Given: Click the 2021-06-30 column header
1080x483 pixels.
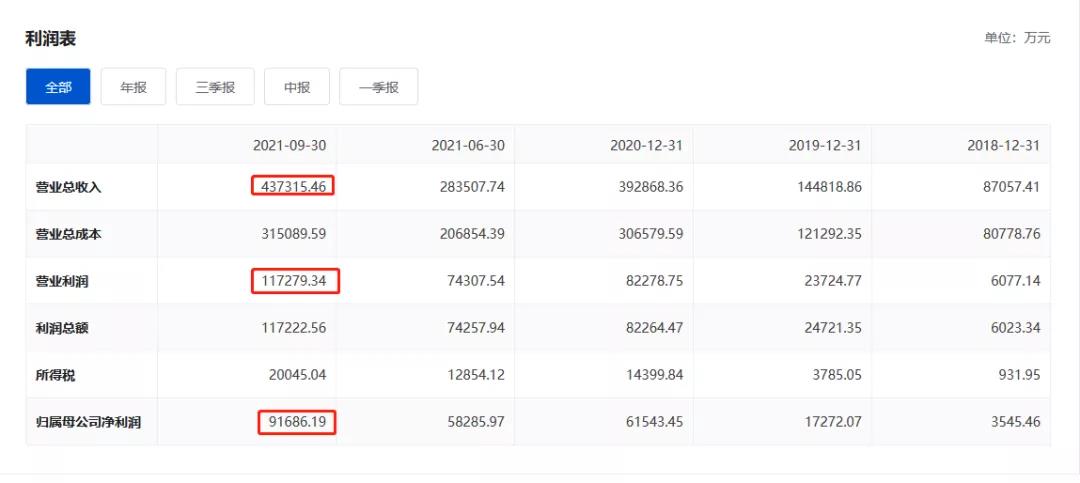Looking at the screenshot, I should [x=467, y=145].
